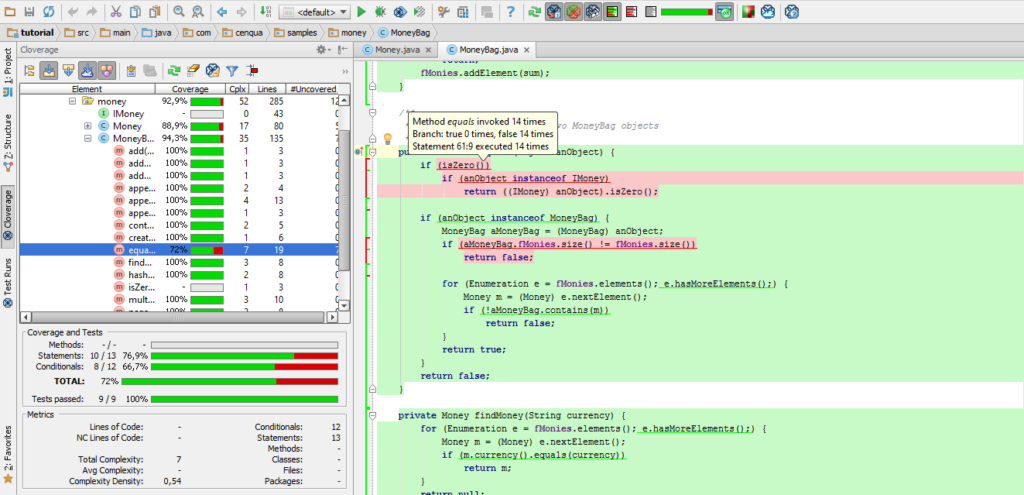Show more Cloverage toolbar items via chevron
Viewport: 1024px width, 495px height.
(345, 71)
